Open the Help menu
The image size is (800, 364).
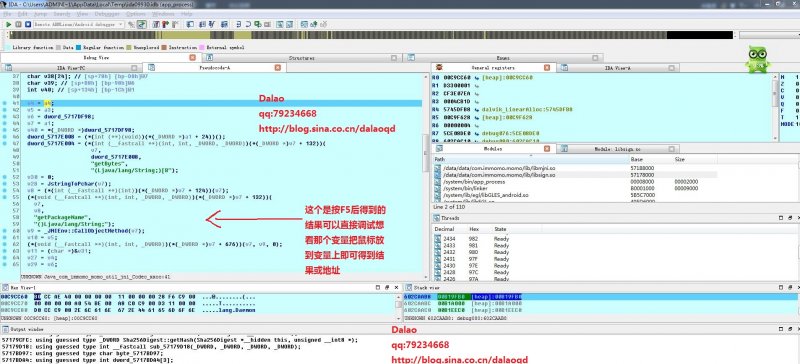pos(187,14)
